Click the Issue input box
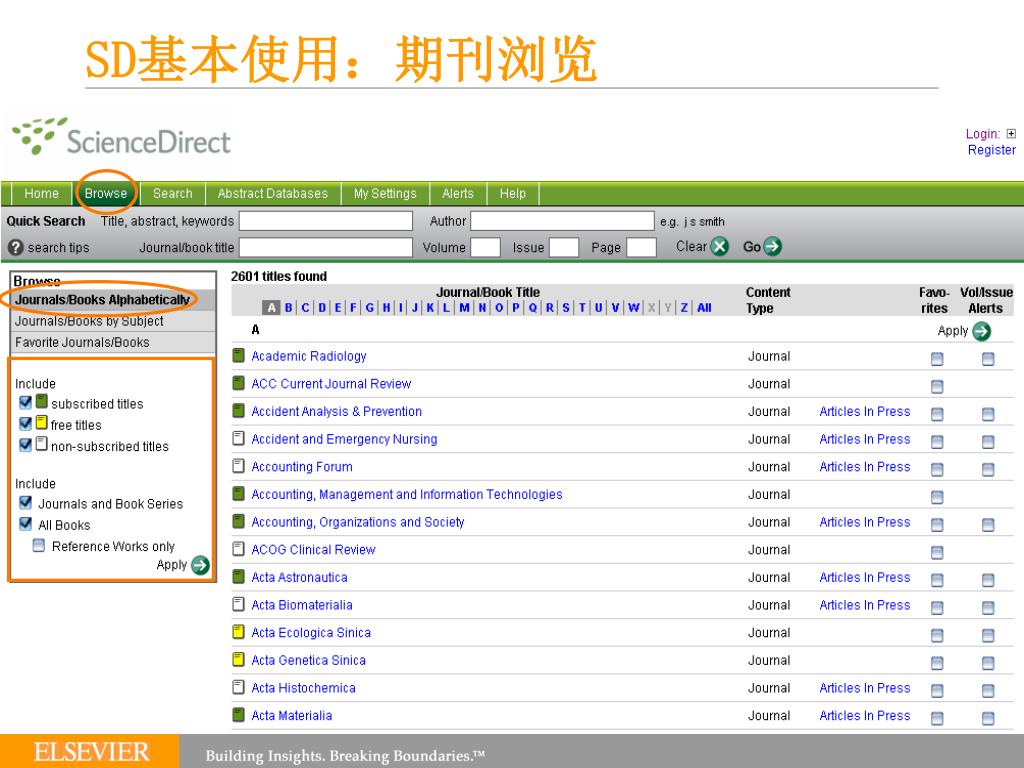 pyautogui.click(x=564, y=248)
